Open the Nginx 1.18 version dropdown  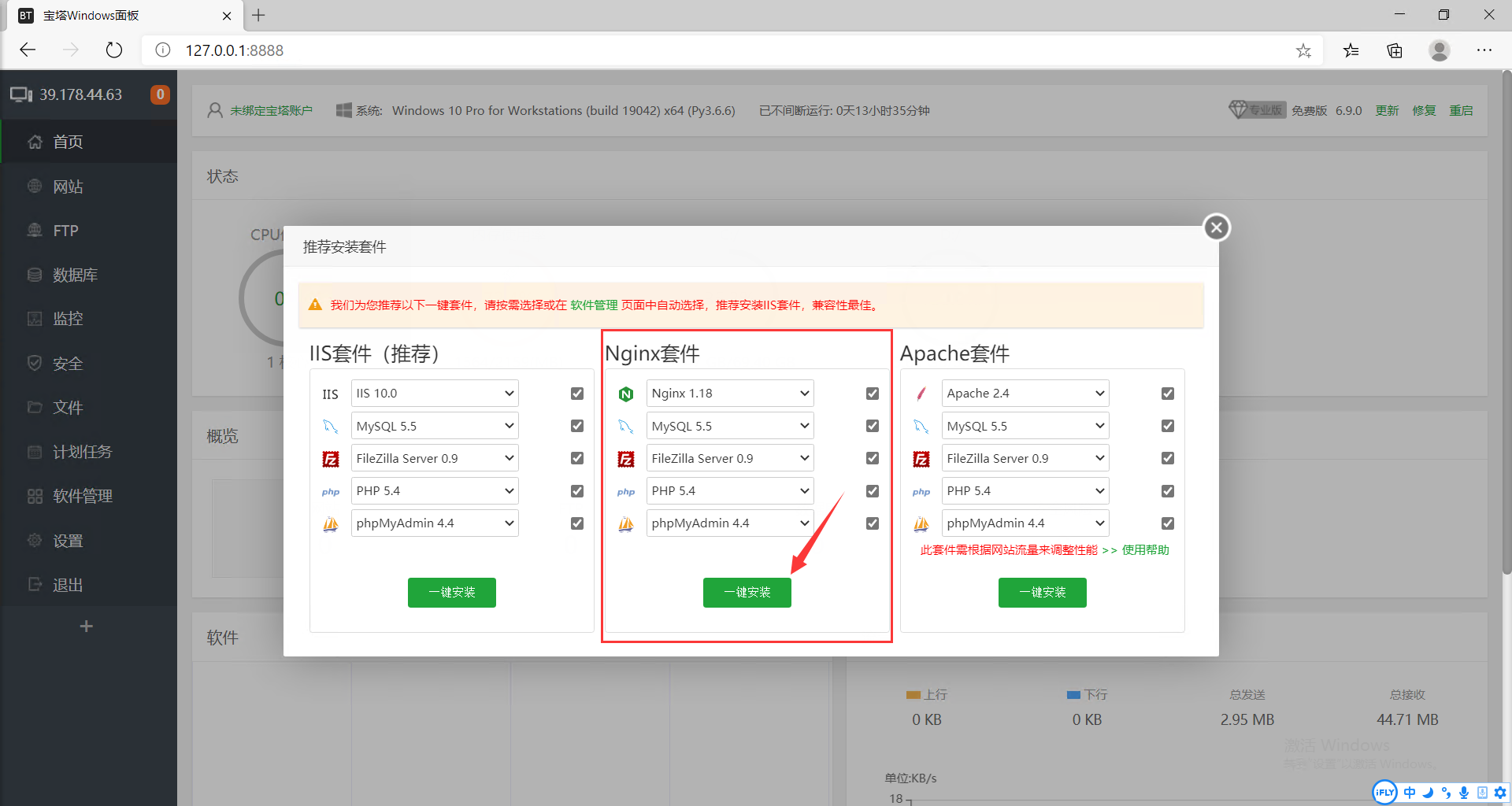point(730,394)
